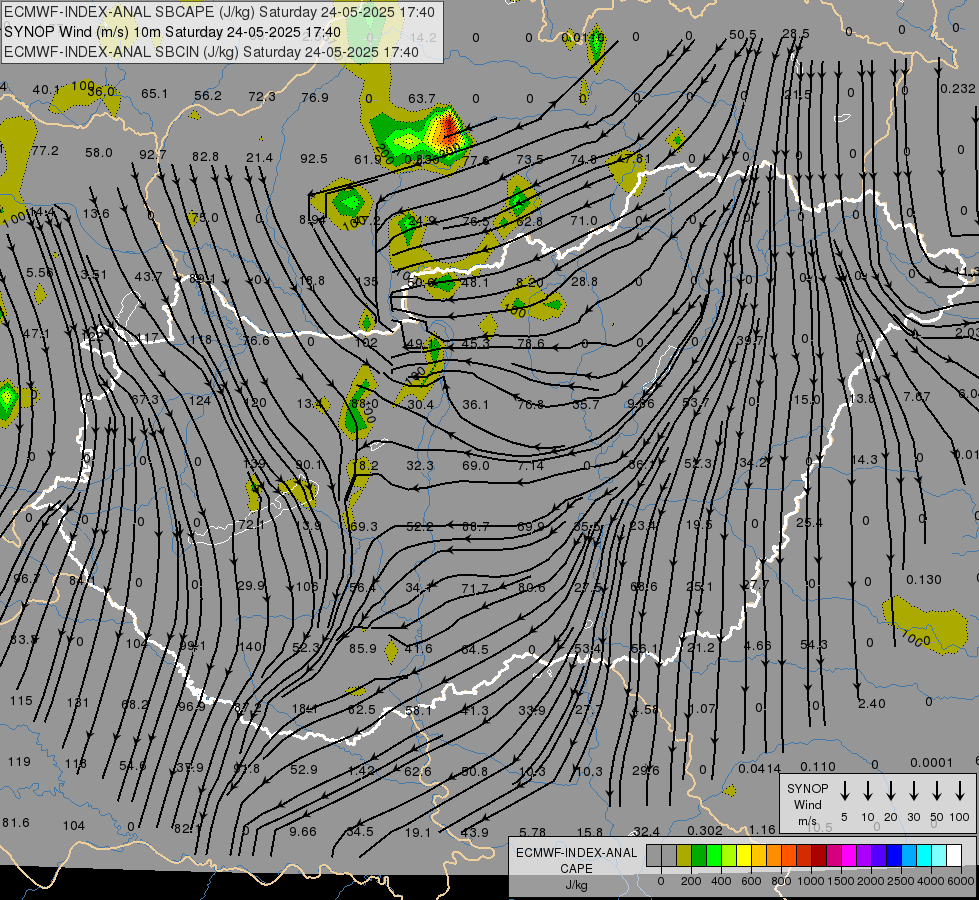Click the grid value 69.0
This screenshot has width=979, height=900.
(x=476, y=465)
